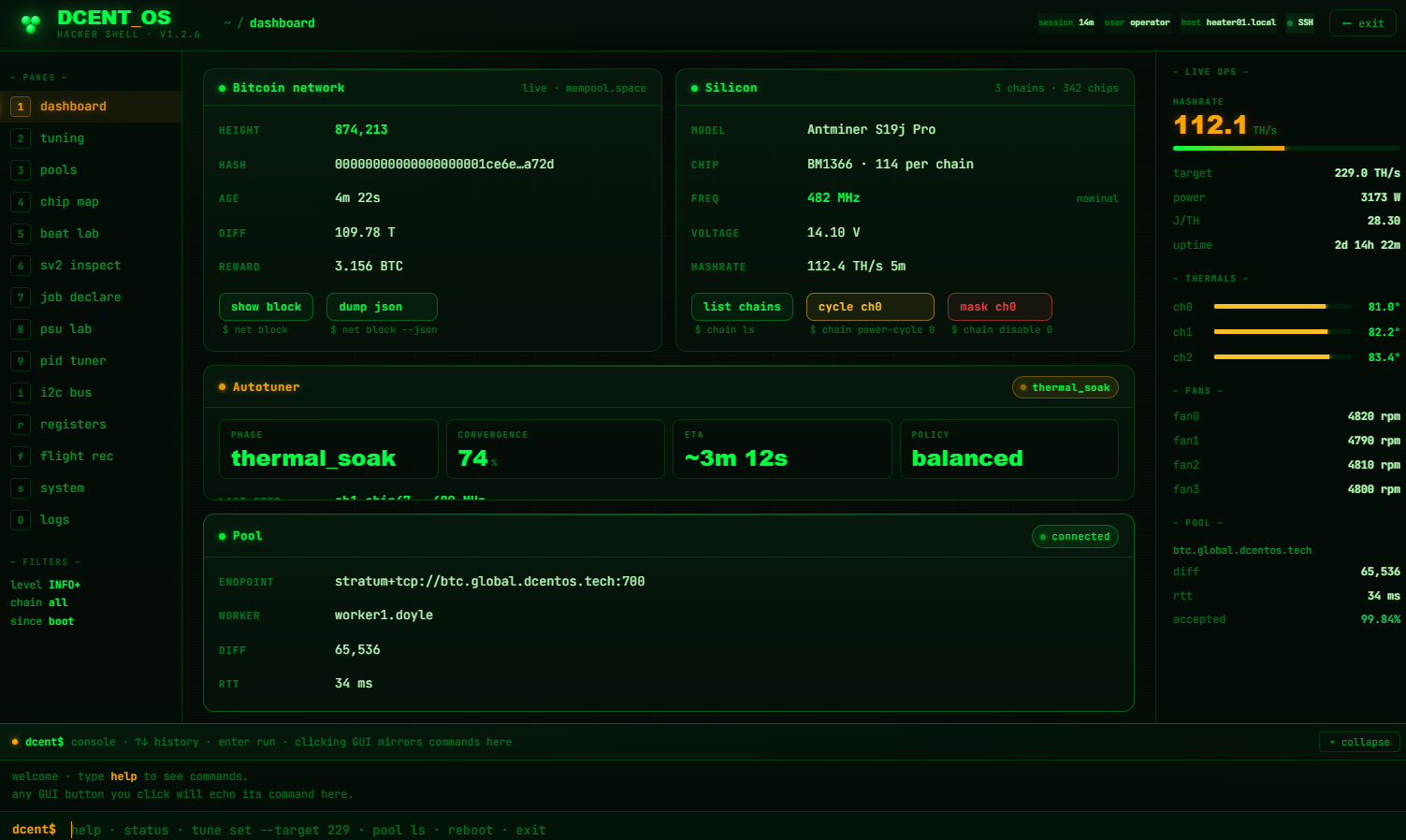Click the balanced policy tile

click(1009, 449)
